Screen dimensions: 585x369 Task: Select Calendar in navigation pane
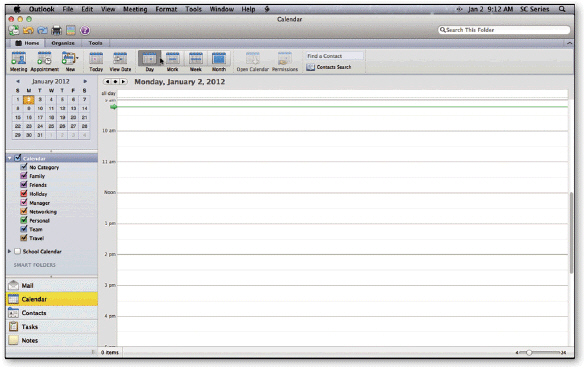coord(52,299)
